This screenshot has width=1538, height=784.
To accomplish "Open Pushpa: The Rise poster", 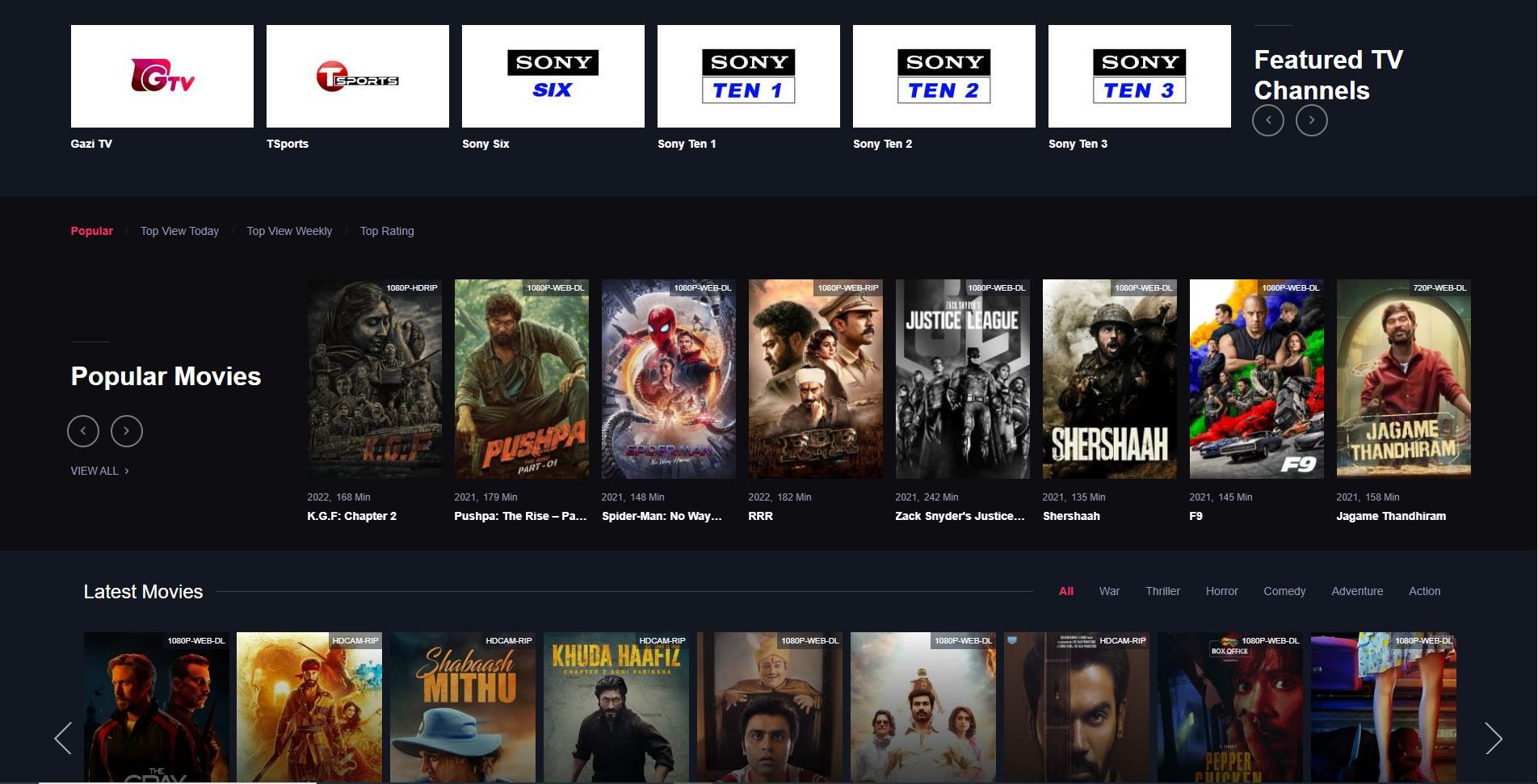I will point(522,379).
